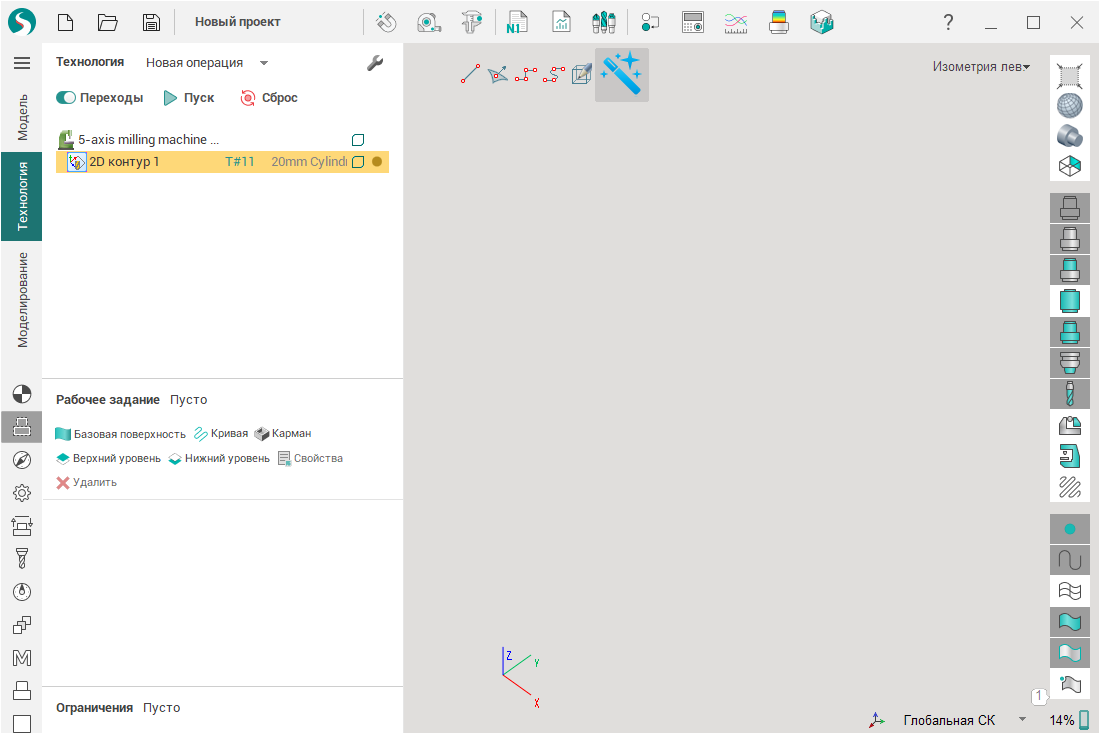The height and width of the screenshot is (734, 1100).
Task: Click the Сброс reset button
Action: [269, 98]
